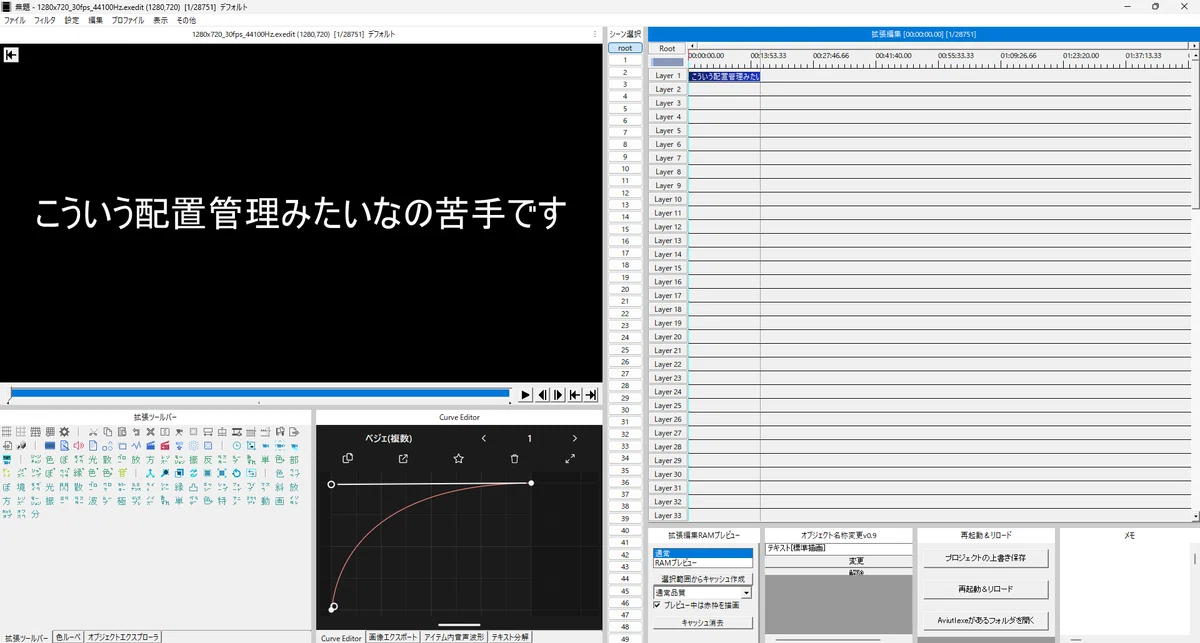Select the こういう配置管理みたい text object on timeline
The height and width of the screenshot is (643, 1200).
point(724,76)
